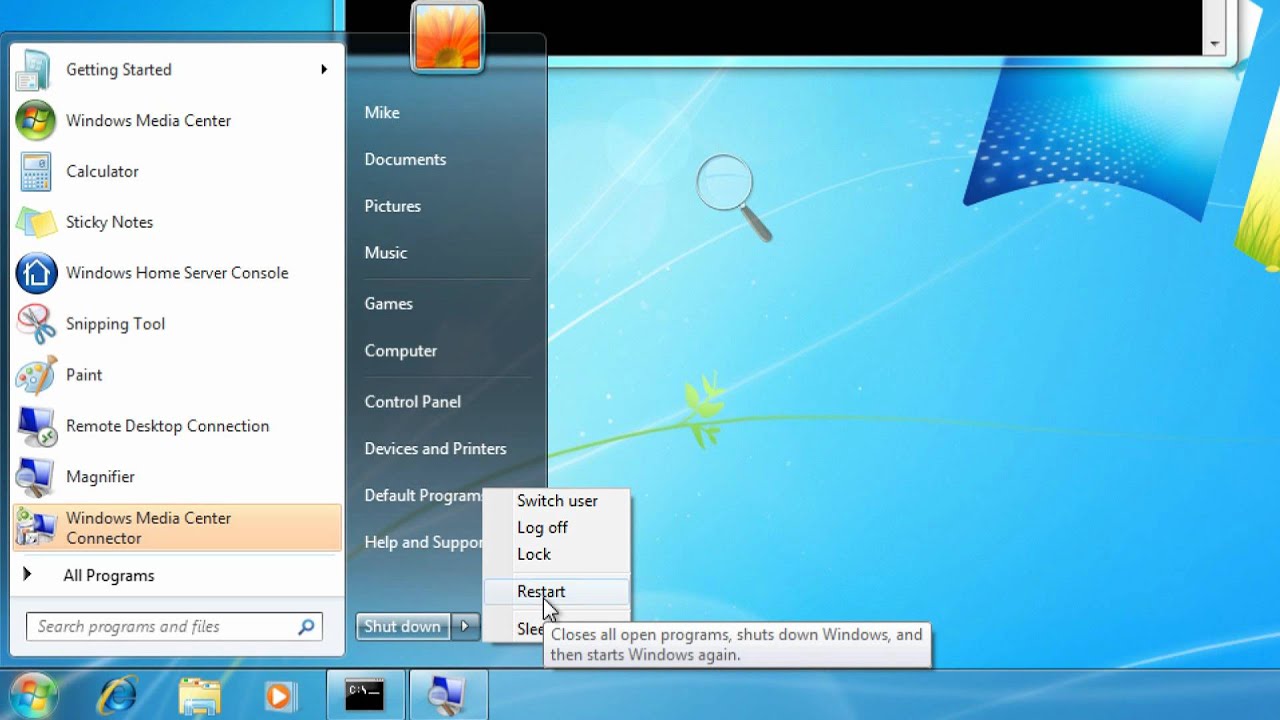
Task: Switch to Command Prompt taskbar button
Action: [365, 695]
